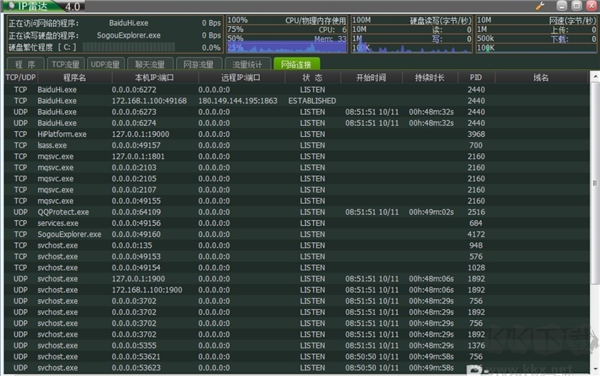Click BaiduHi.exe in 正在访问网络的程序 line
The width and height of the screenshot is (600, 376).
pyautogui.click(x=129, y=23)
